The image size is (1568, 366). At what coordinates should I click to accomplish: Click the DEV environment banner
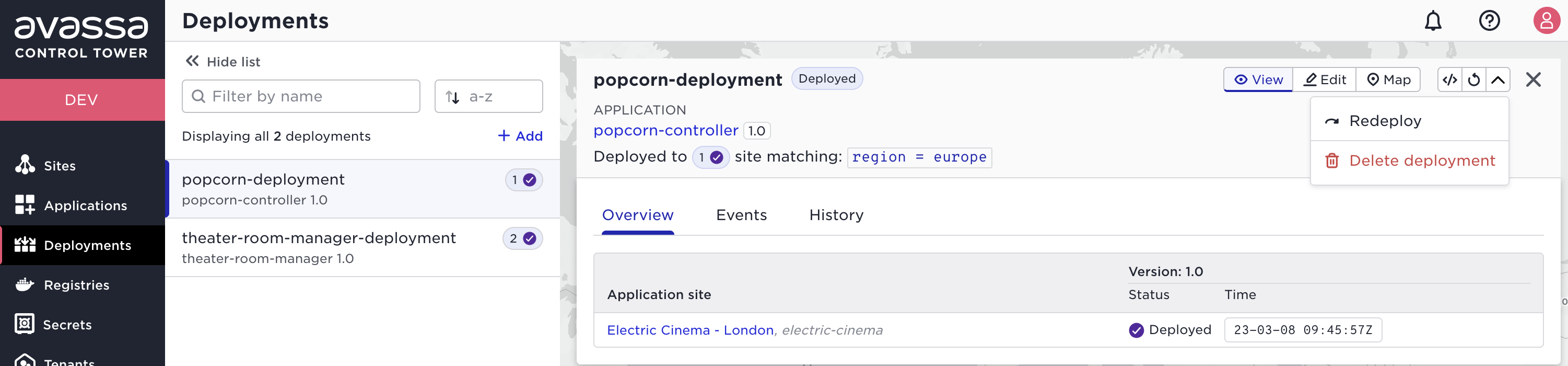(x=82, y=100)
